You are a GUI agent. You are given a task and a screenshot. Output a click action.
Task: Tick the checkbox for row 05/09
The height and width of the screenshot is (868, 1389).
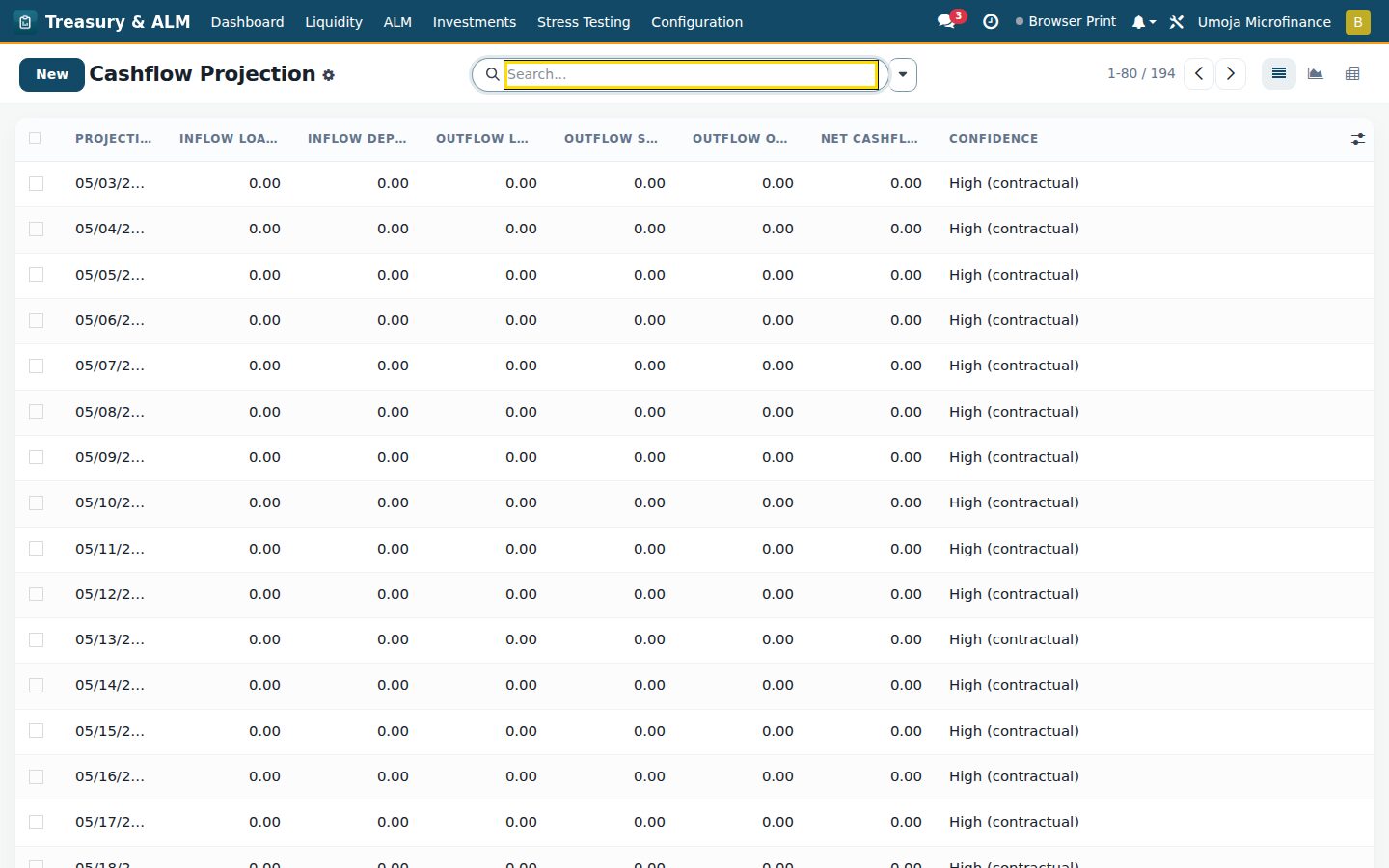click(36, 457)
